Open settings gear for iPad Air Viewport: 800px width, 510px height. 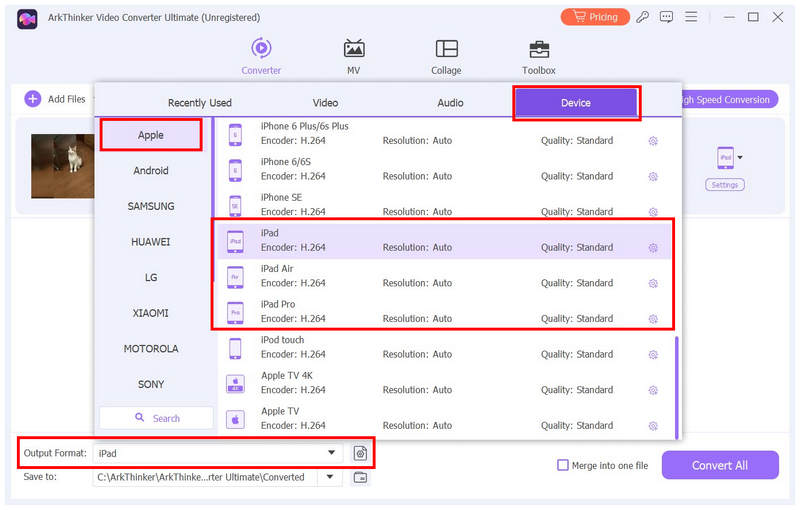653,284
